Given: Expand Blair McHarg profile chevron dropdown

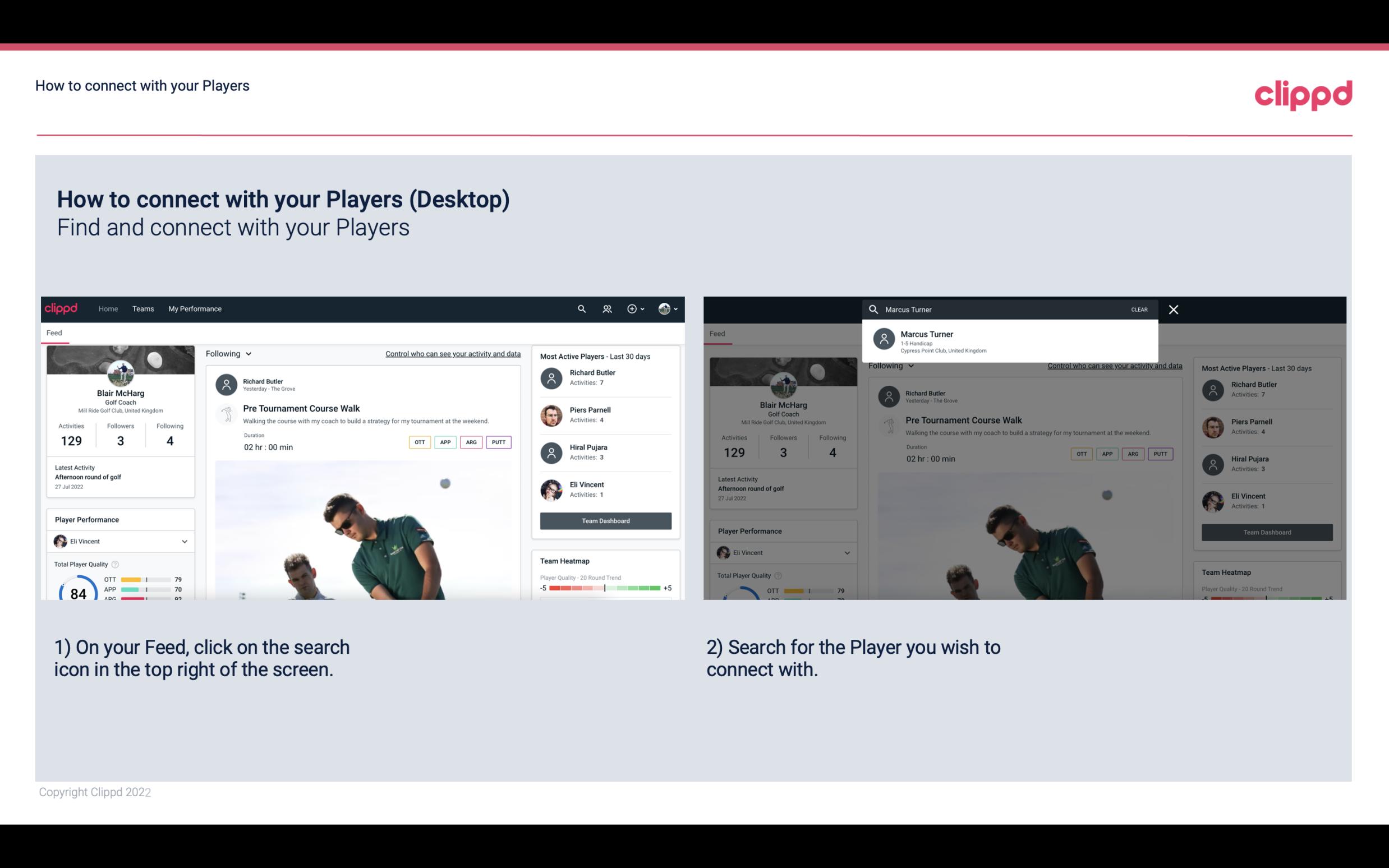Looking at the screenshot, I should tap(676, 308).
